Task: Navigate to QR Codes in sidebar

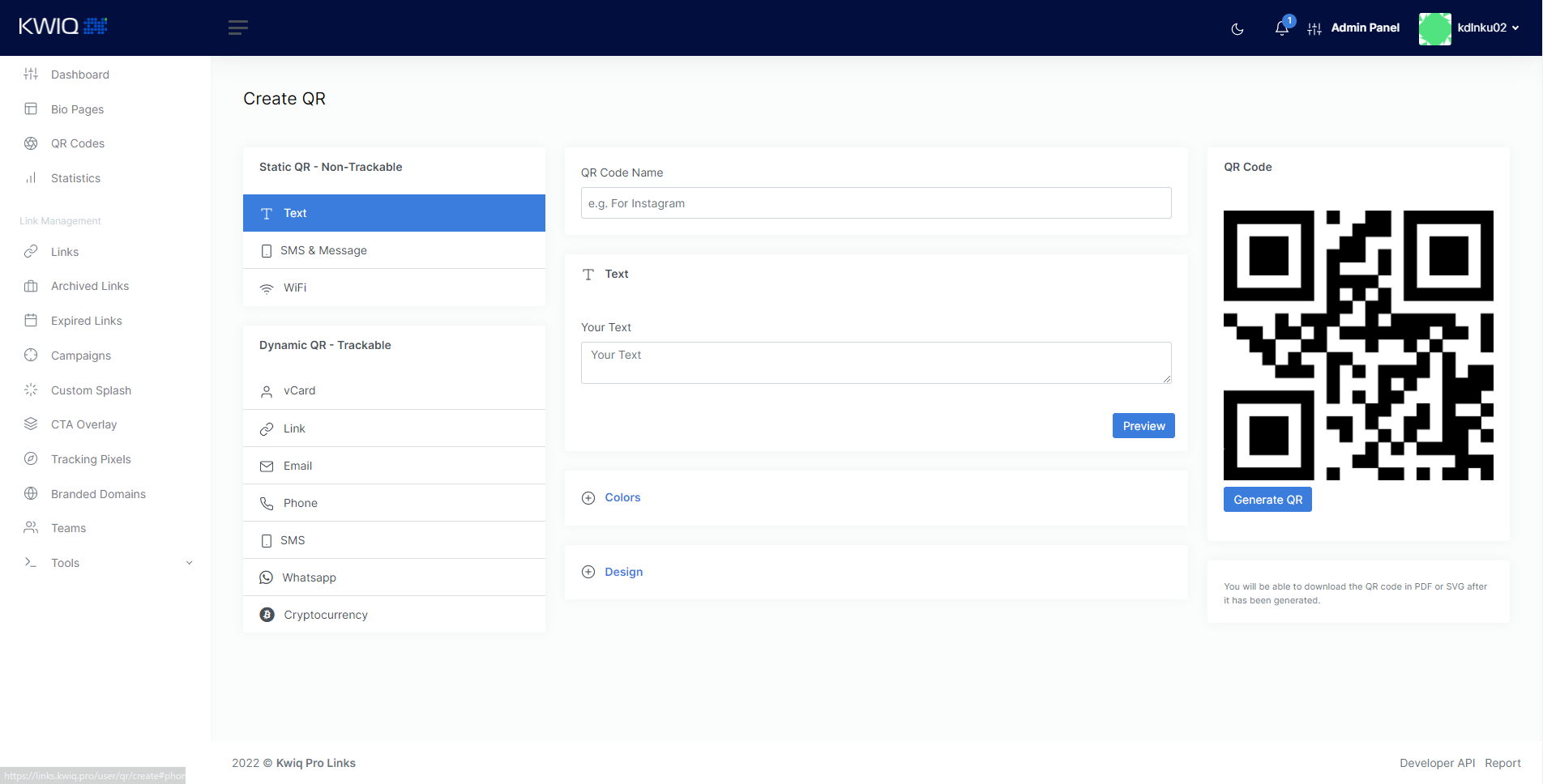Action: click(77, 143)
